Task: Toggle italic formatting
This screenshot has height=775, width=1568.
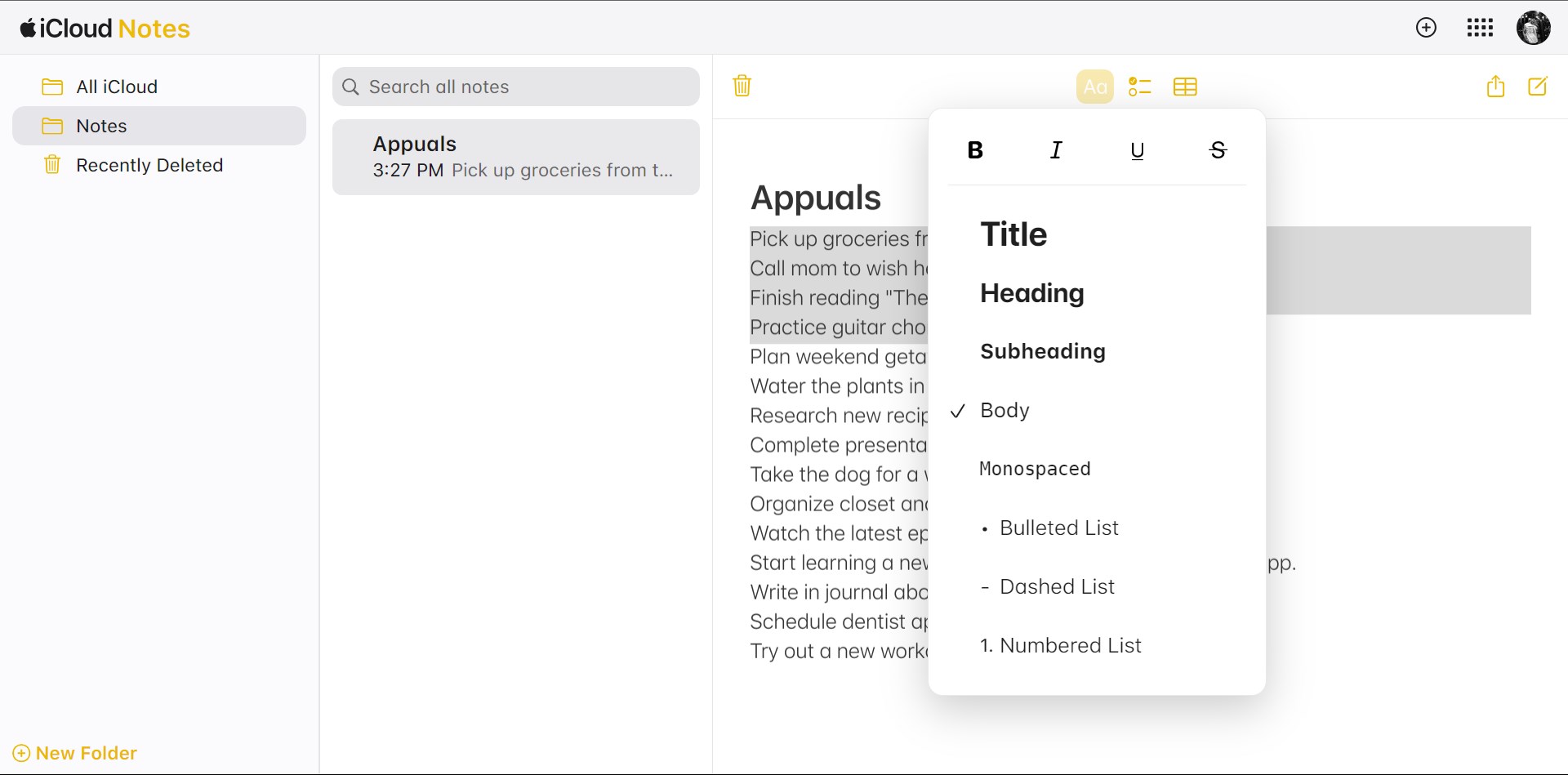Action: tap(1056, 150)
